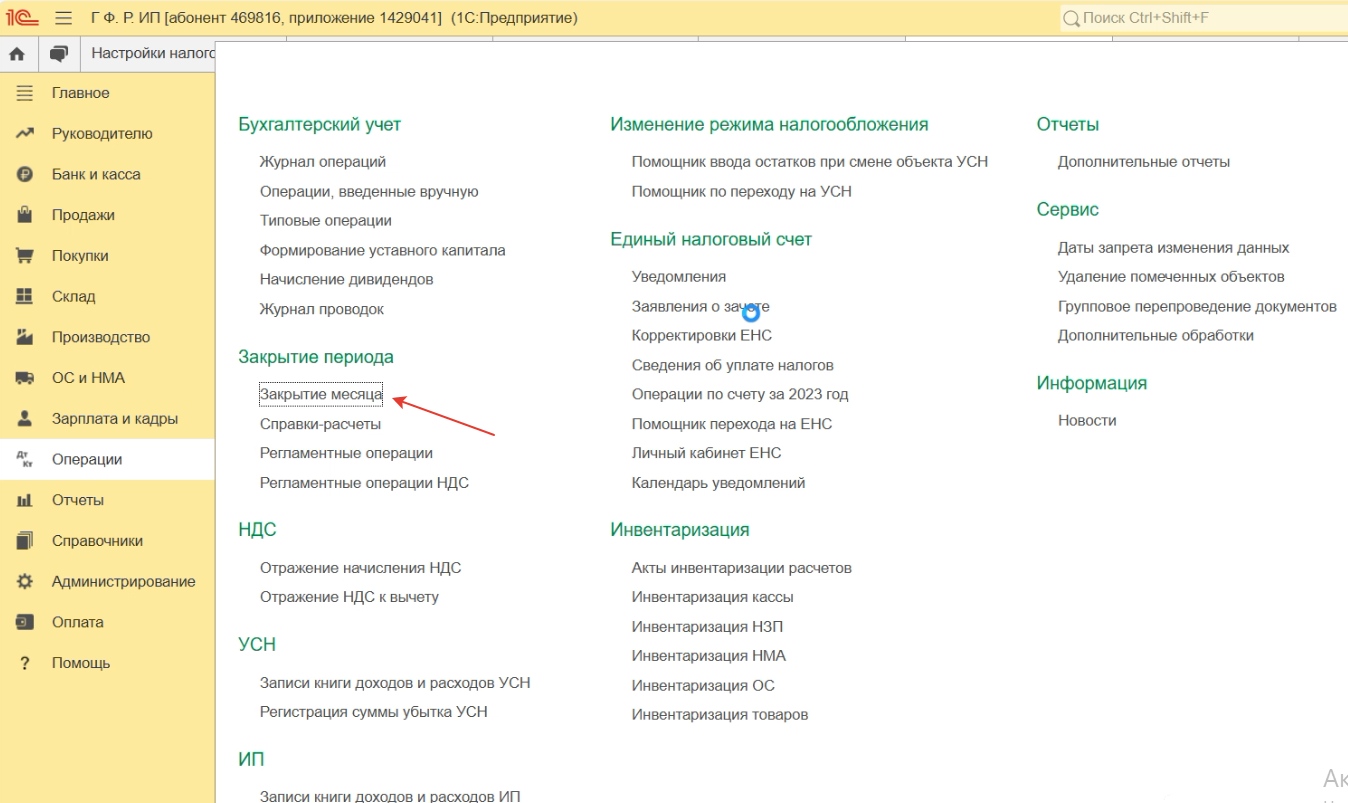Click the home icon in the top bar
Viewport: 1348px width, 803px height.
coord(17,54)
